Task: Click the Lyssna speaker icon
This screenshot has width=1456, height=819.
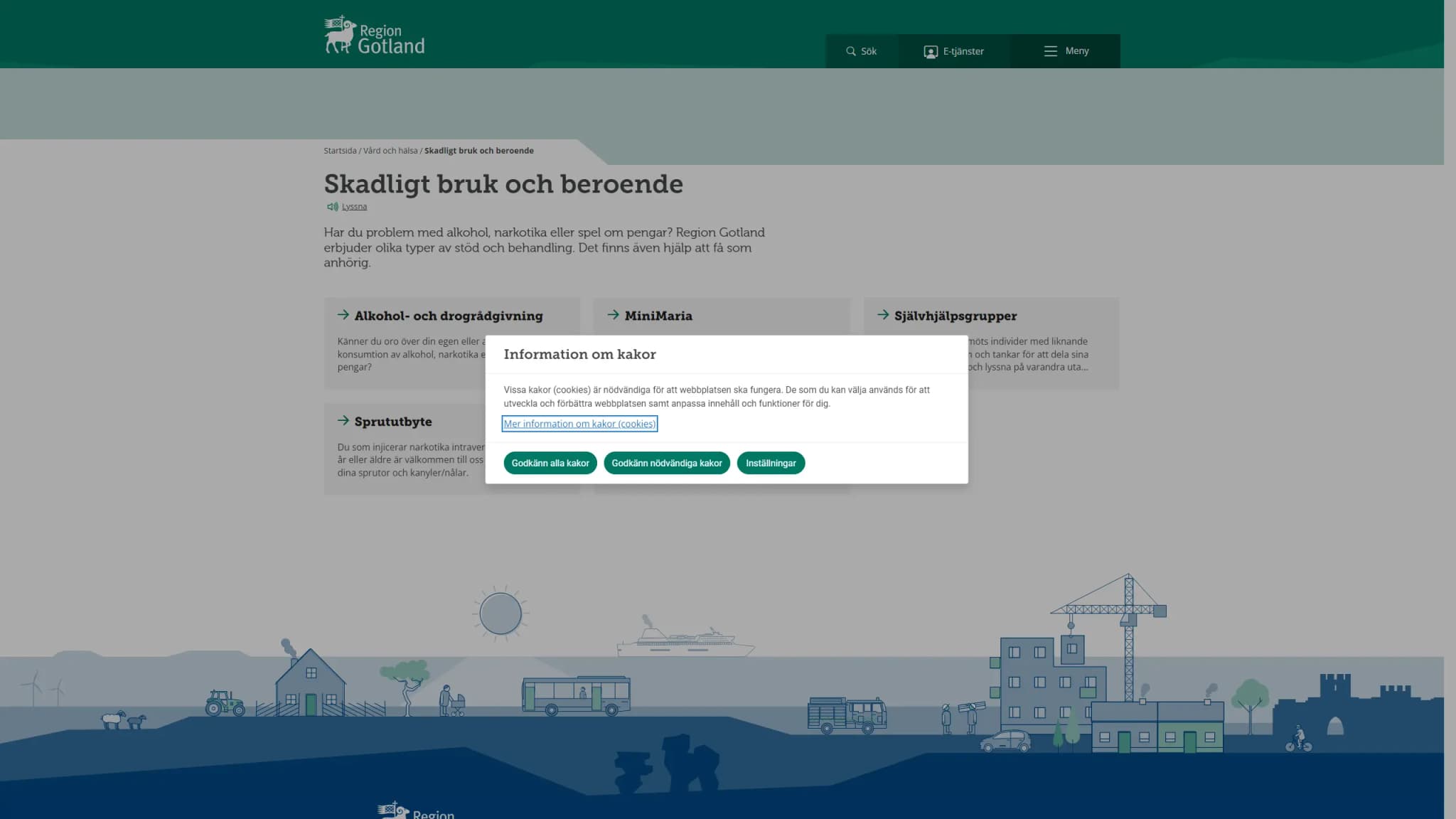Action: click(x=332, y=207)
